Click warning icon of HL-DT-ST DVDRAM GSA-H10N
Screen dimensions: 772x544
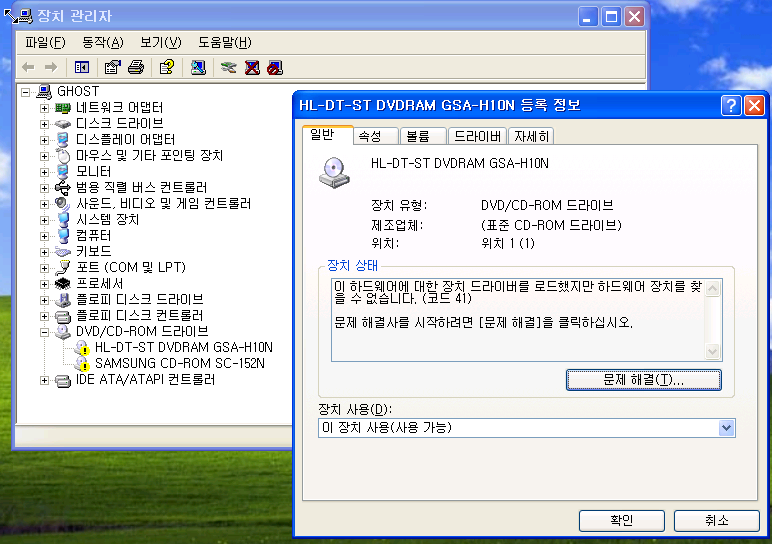[x=82, y=348]
